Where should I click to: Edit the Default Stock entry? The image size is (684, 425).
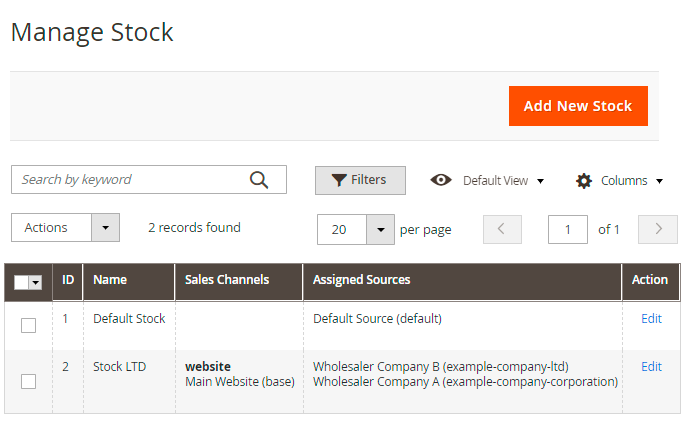651,319
